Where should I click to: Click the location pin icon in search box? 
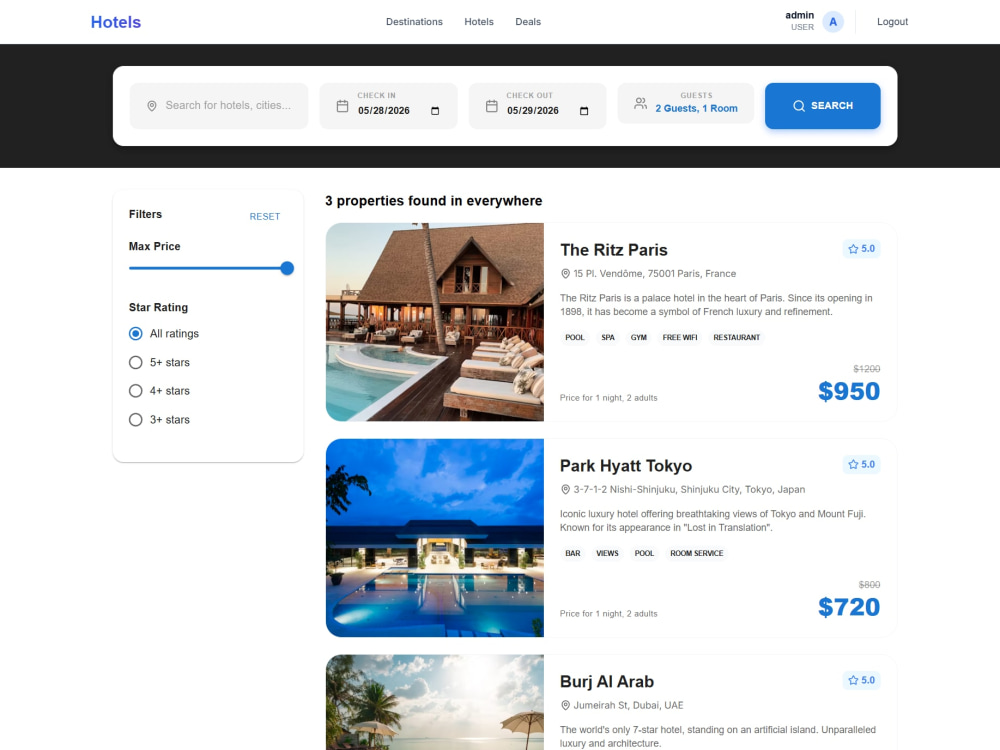(x=152, y=106)
